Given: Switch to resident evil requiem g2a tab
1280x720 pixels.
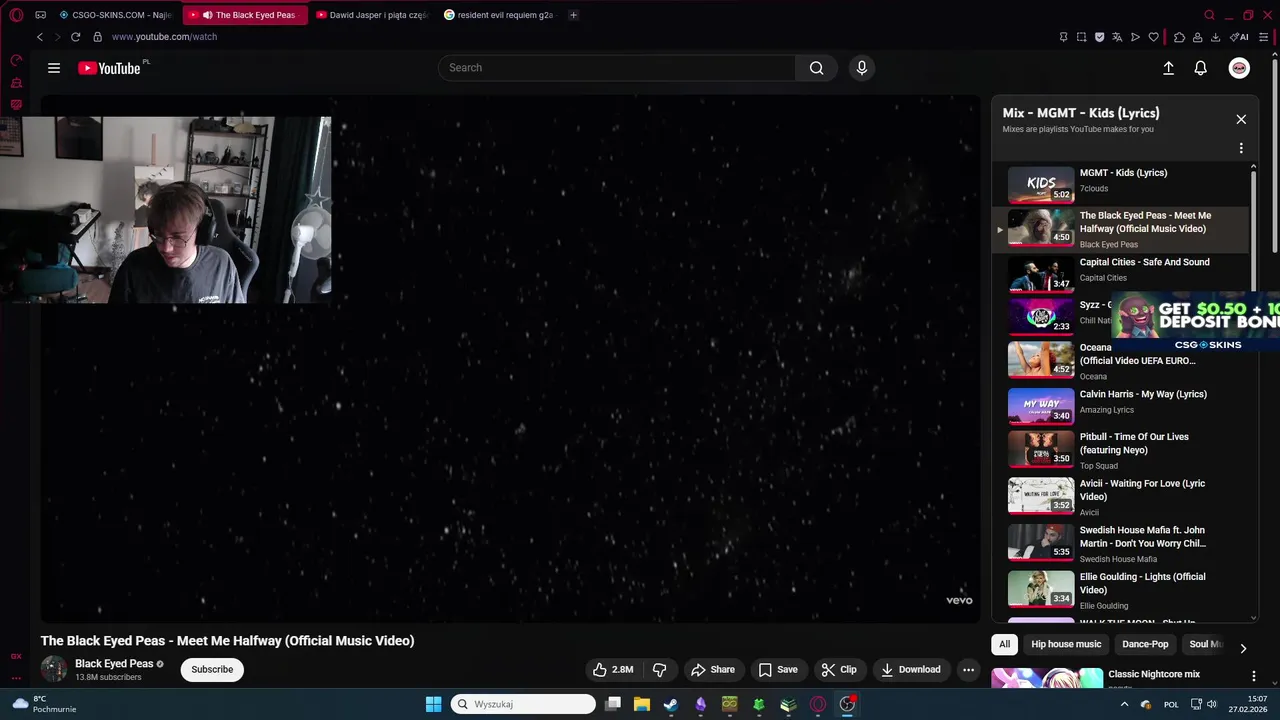Looking at the screenshot, I should pos(498,15).
